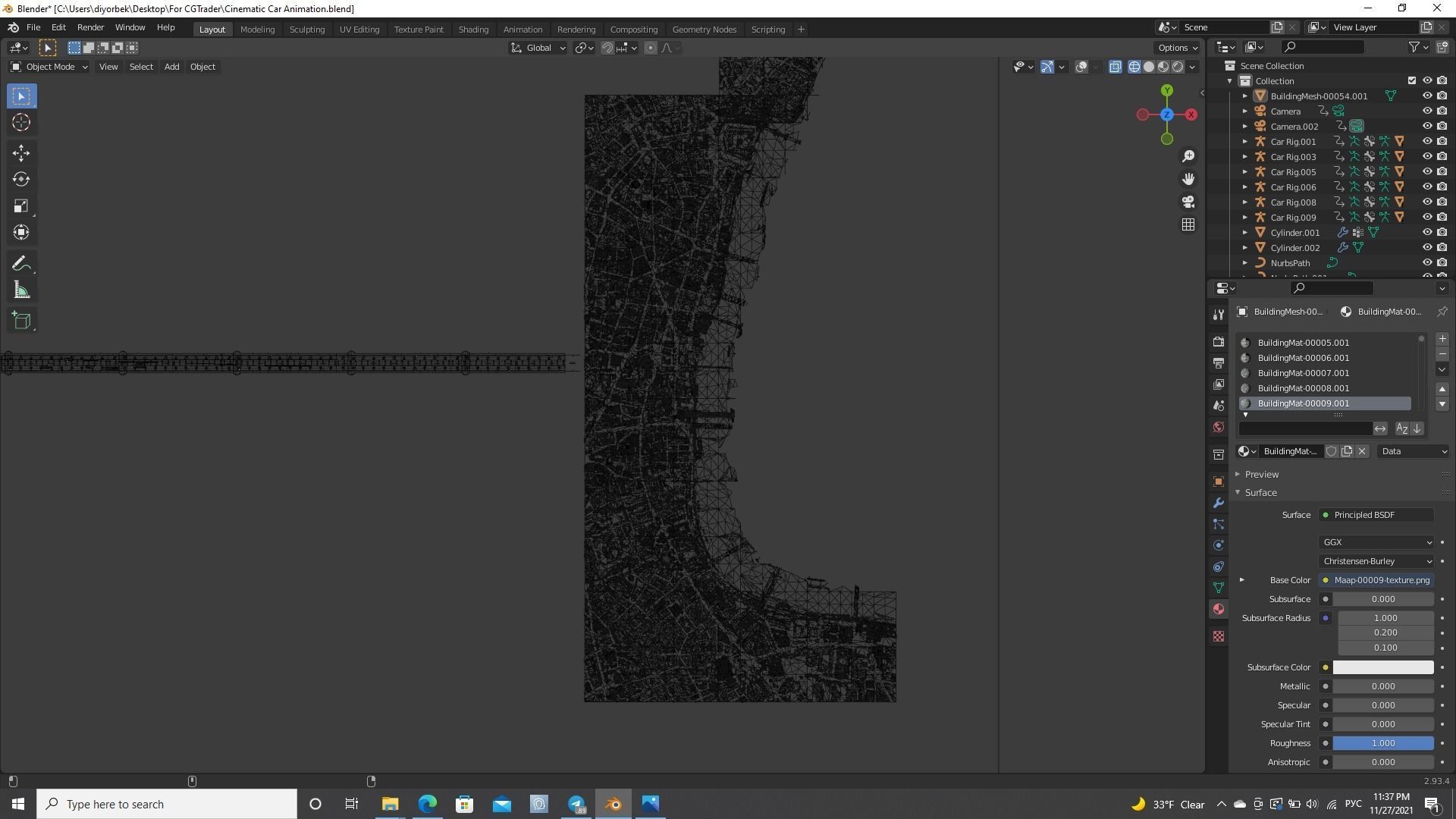The width and height of the screenshot is (1456, 819).
Task: Select the Rotate tool
Action: pos(21,180)
